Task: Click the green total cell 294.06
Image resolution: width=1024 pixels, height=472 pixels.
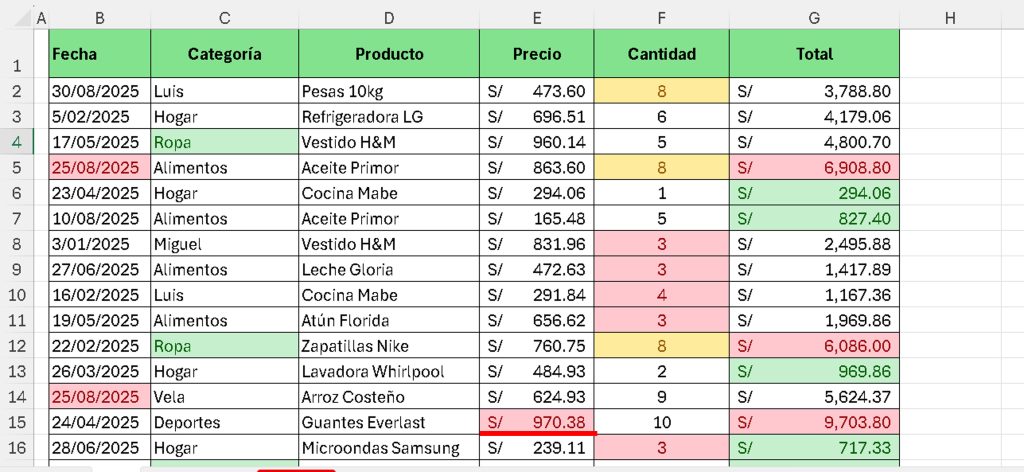Action: tap(814, 193)
